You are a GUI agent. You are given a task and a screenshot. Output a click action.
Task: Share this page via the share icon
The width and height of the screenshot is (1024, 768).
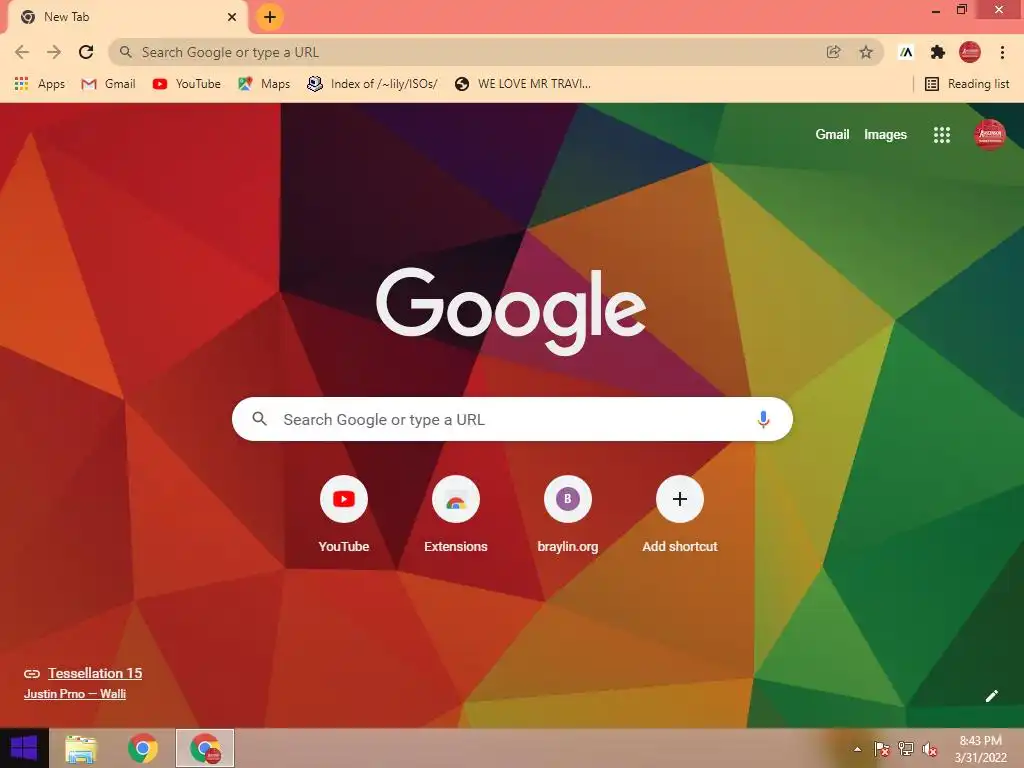click(x=833, y=52)
